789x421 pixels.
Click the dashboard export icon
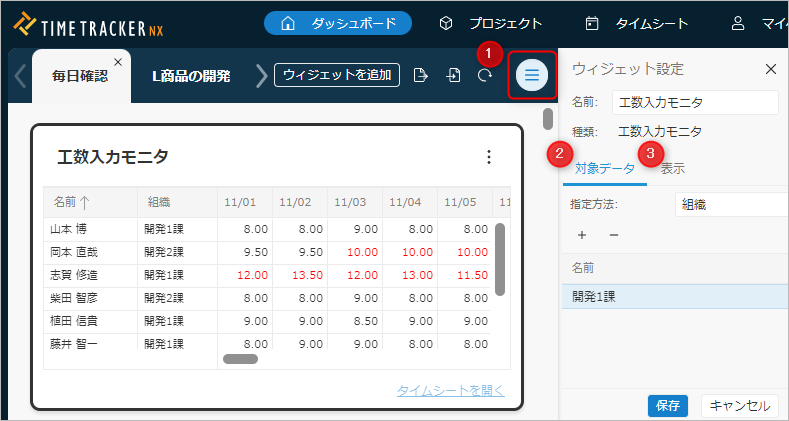click(x=421, y=76)
